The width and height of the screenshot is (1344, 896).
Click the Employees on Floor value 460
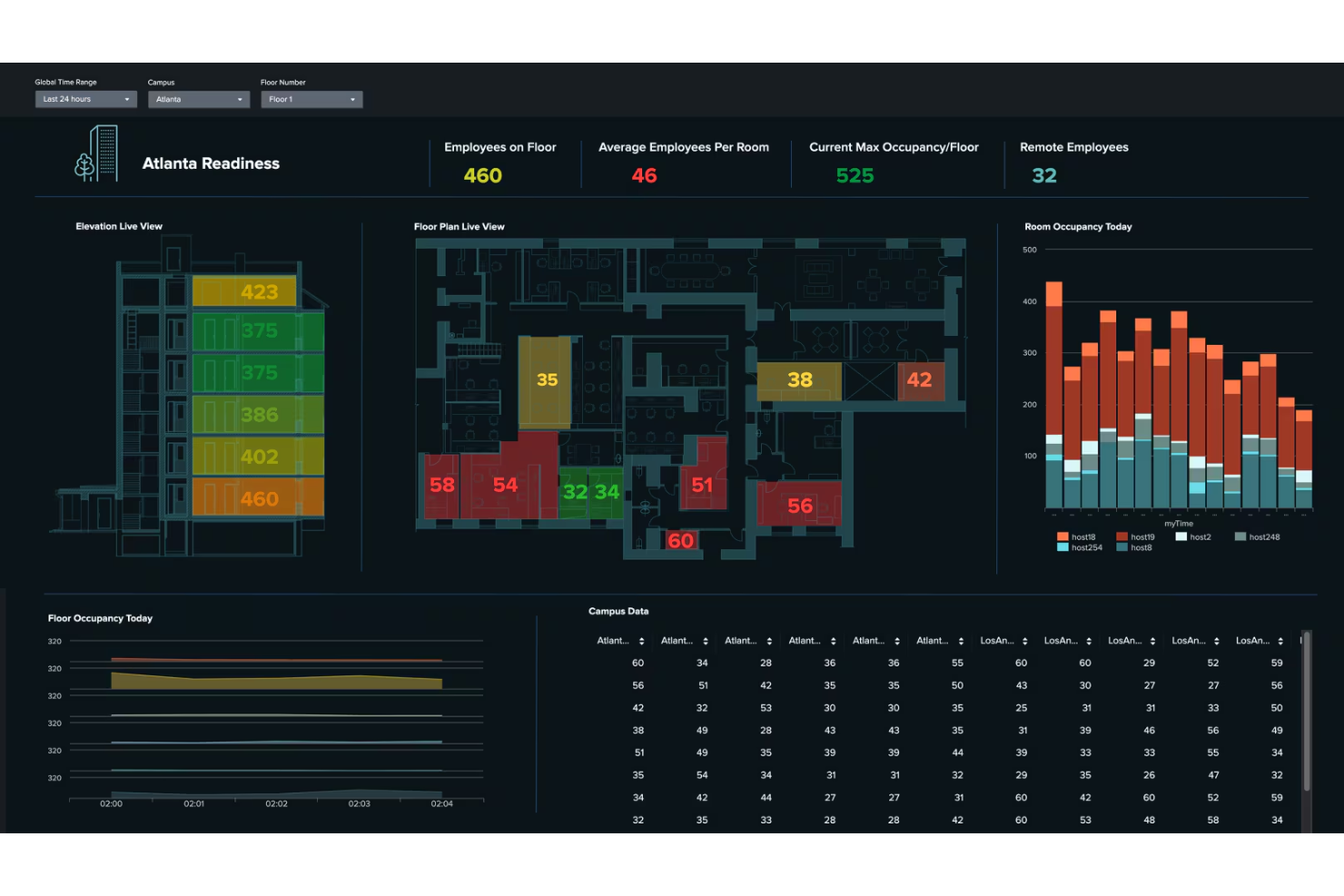[x=484, y=175]
